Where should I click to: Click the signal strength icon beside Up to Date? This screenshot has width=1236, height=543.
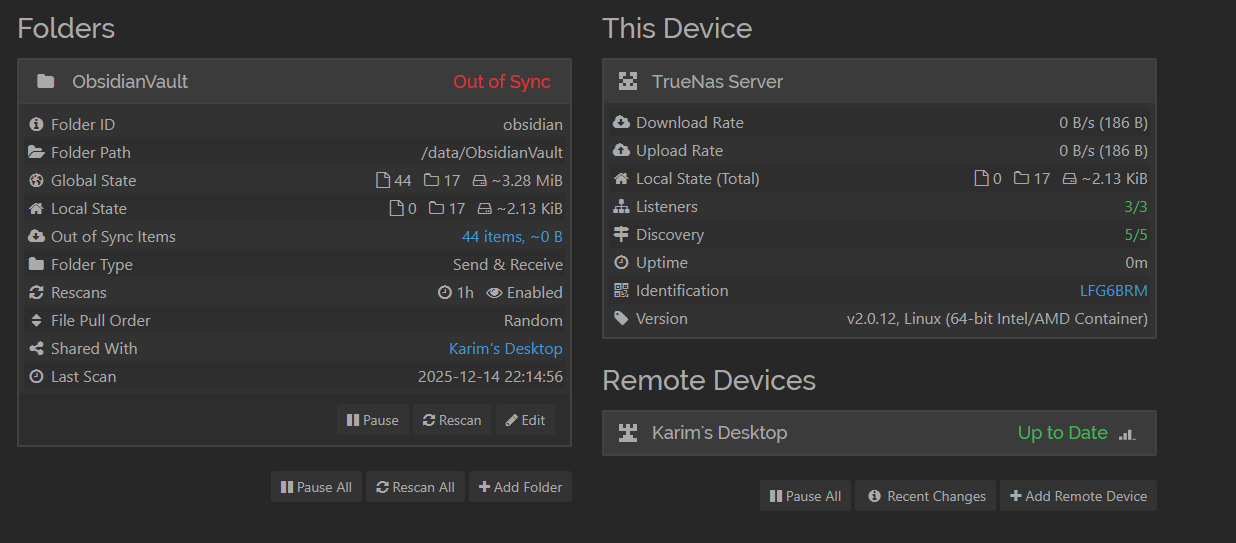pyautogui.click(x=1127, y=434)
